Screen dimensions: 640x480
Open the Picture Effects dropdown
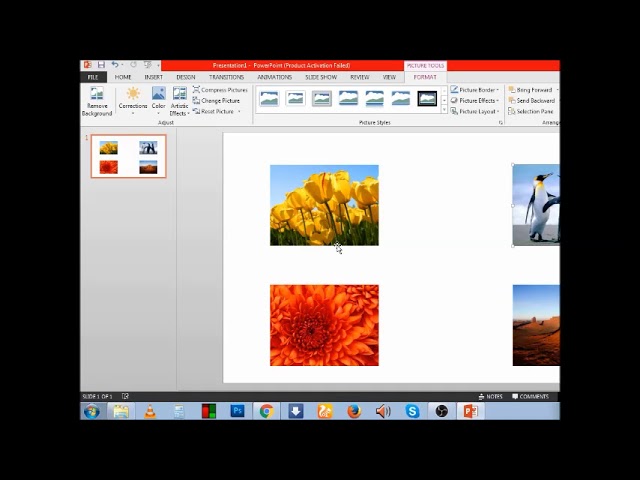coord(475,100)
